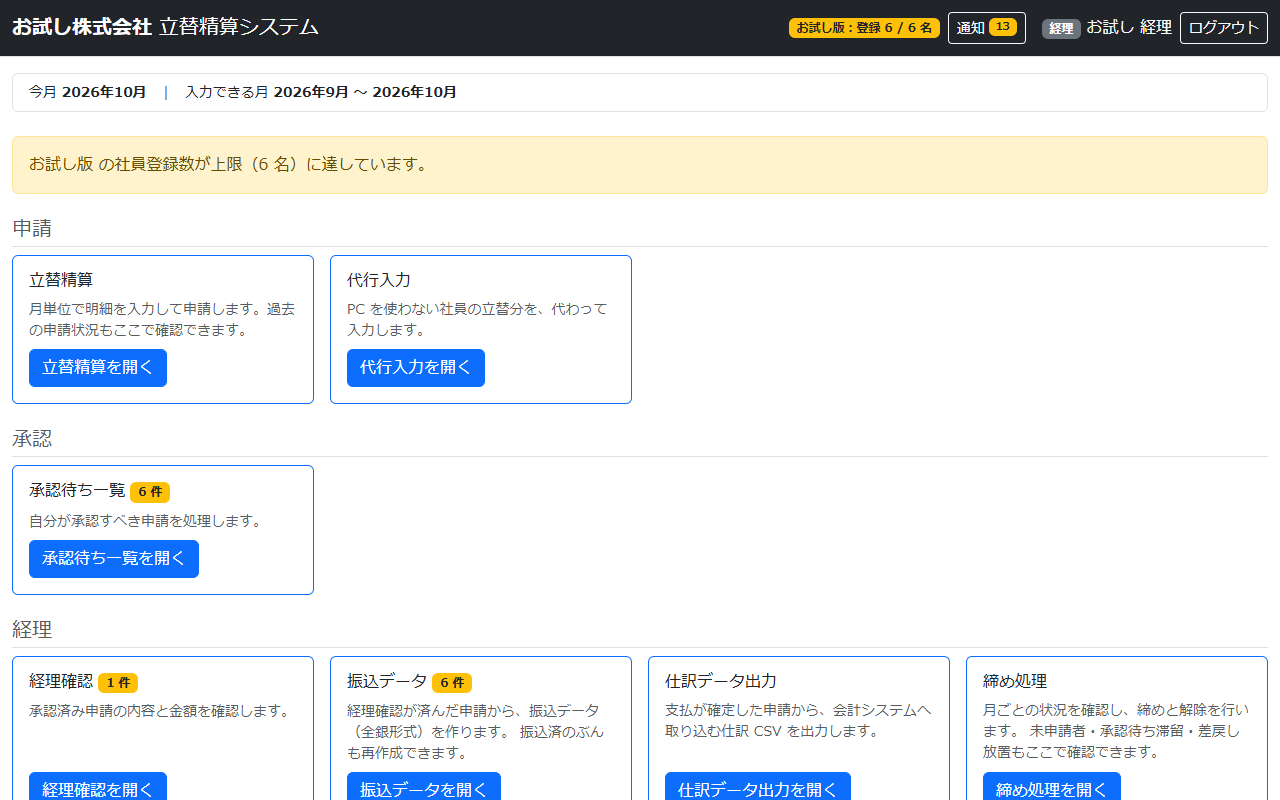Click the 経理 section heading
This screenshot has height=800, width=1280.
coord(32,629)
